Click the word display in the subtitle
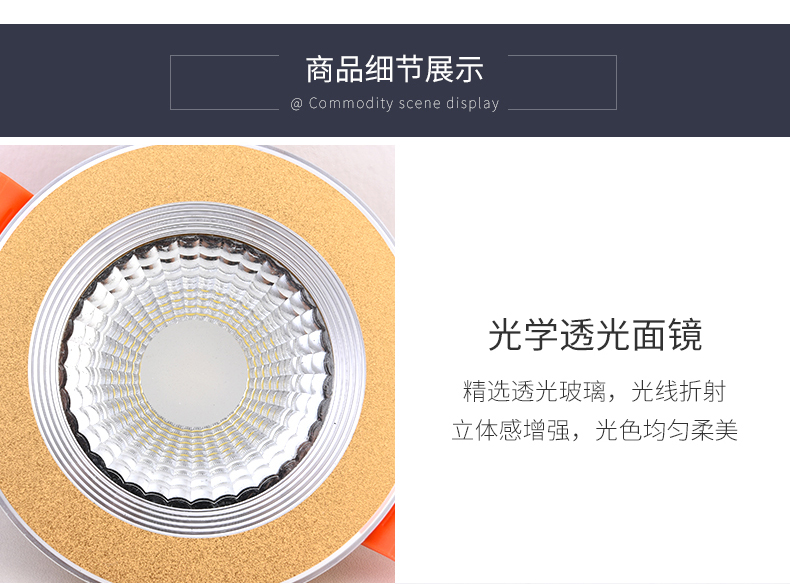This screenshot has width=790, height=584. click(473, 104)
